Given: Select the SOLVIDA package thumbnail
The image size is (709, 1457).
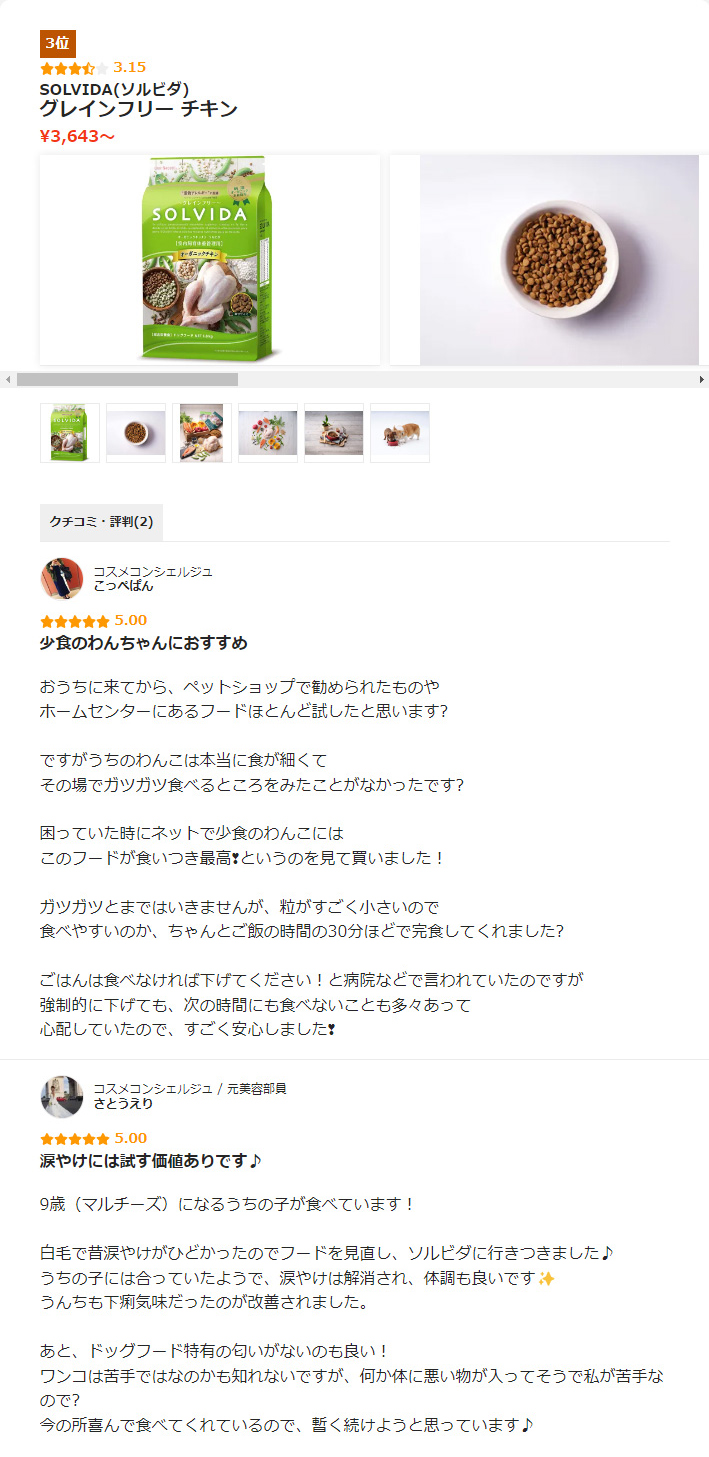Looking at the screenshot, I should pos(70,433).
